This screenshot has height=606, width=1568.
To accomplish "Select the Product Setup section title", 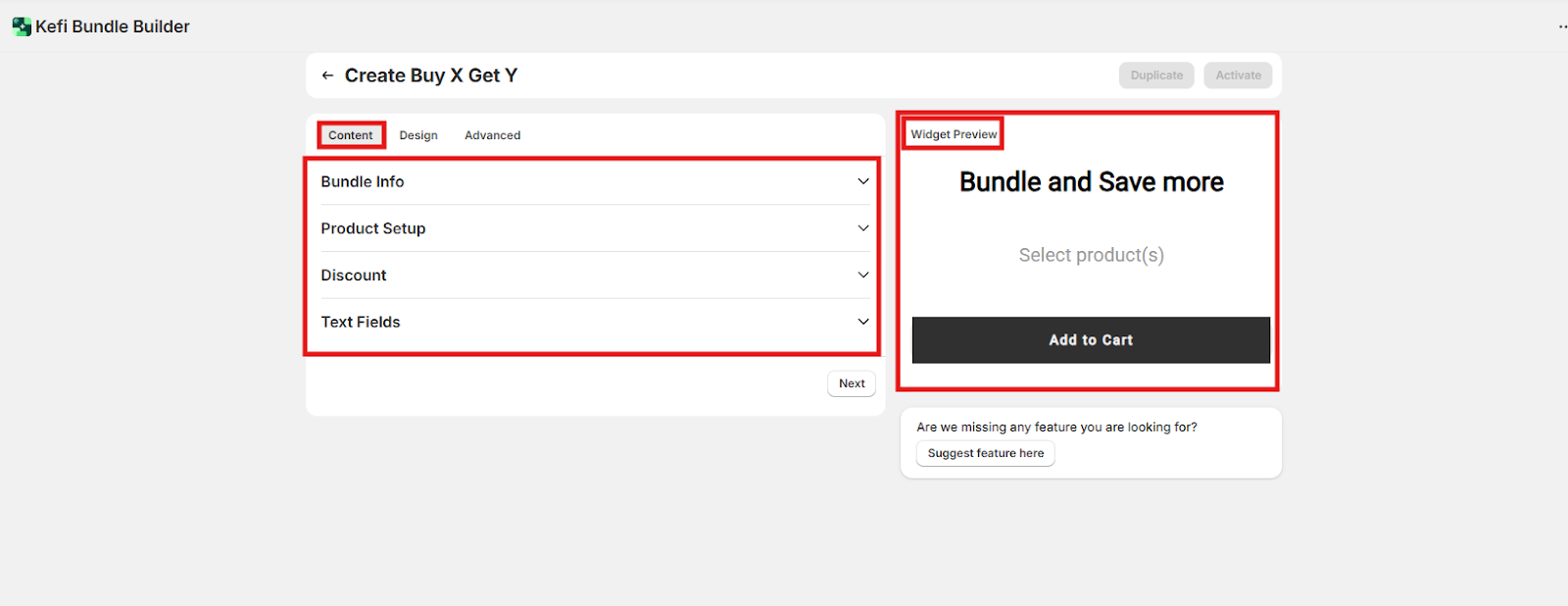I will pyautogui.click(x=373, y=228).
